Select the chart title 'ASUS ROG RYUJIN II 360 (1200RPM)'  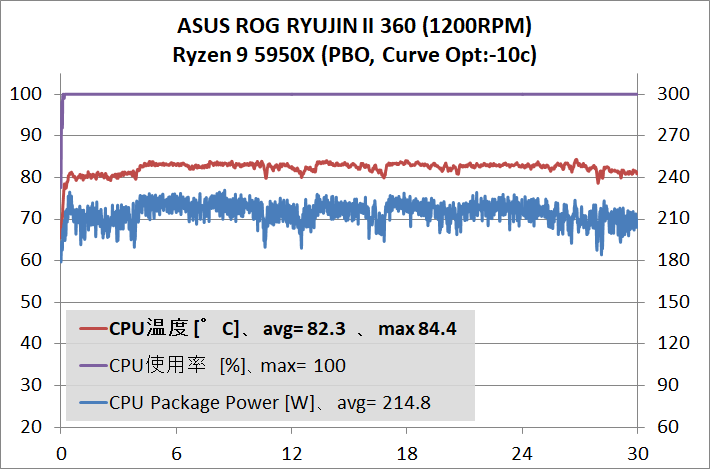(355, 27)
